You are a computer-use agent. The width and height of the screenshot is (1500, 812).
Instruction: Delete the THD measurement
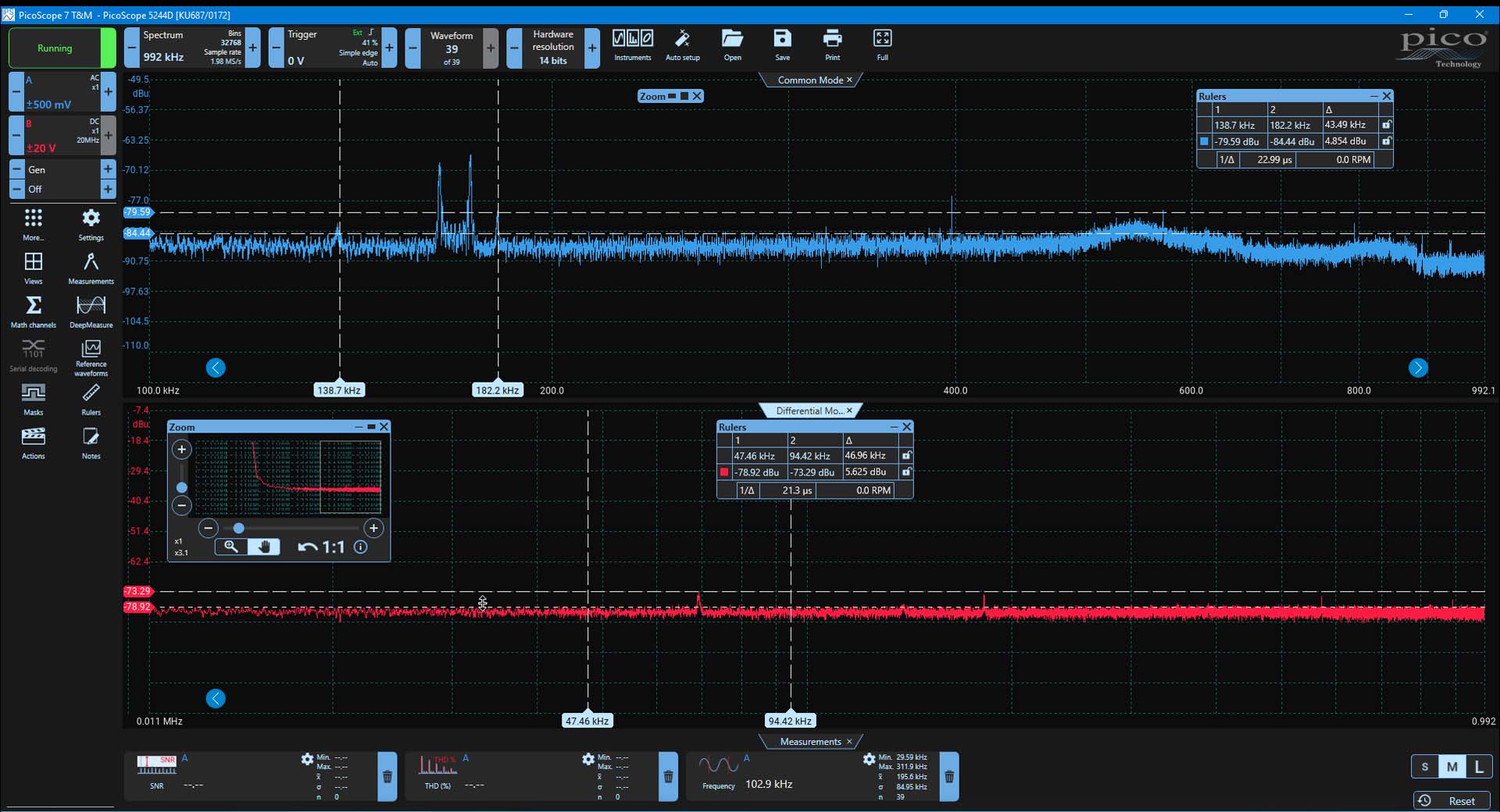668,777
